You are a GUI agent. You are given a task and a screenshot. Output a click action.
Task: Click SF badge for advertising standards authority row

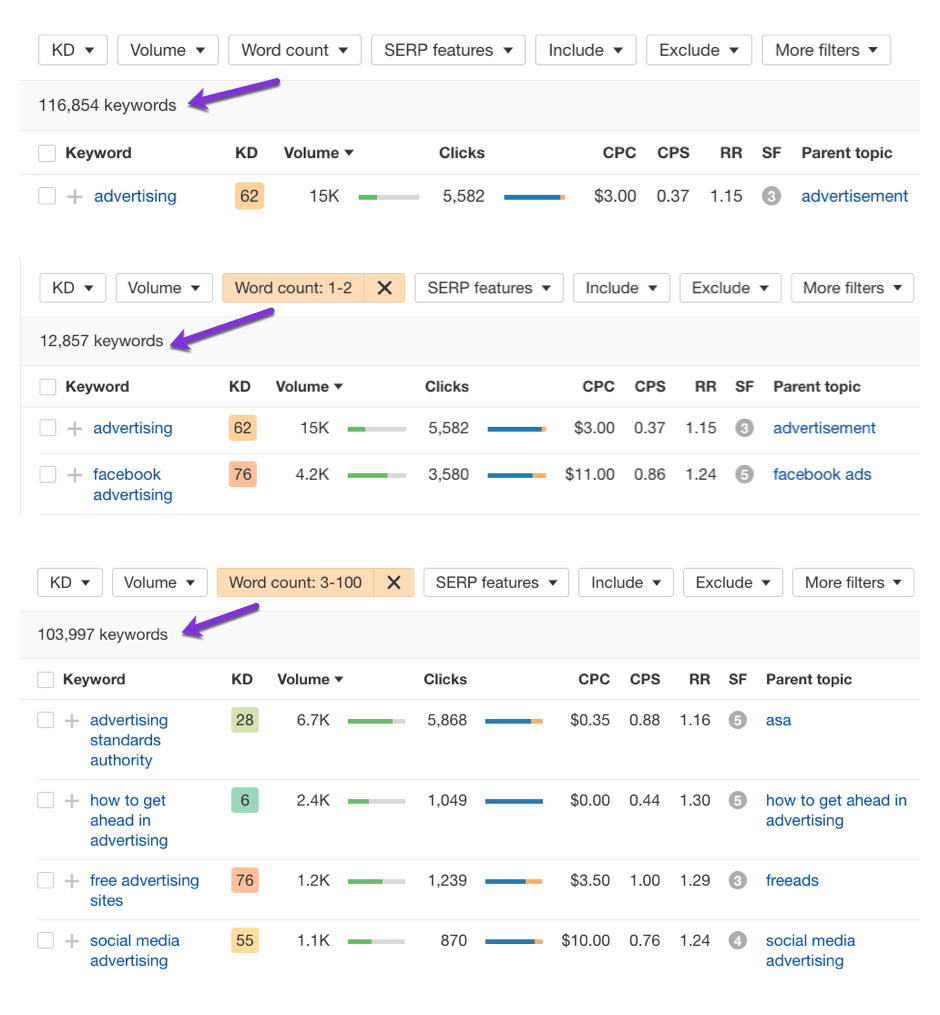pos(738,720)
